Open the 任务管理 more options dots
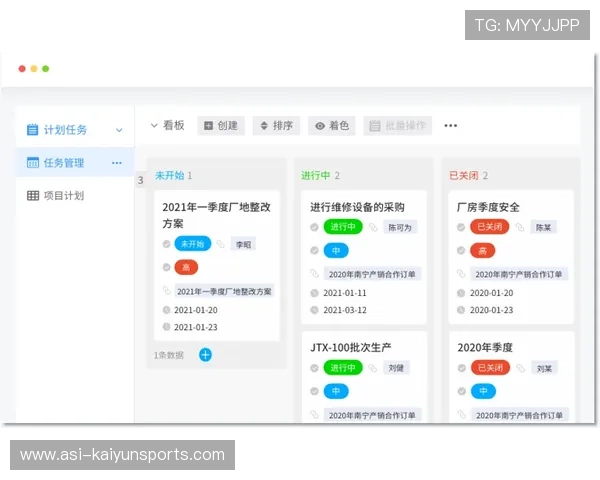Image resolution: width=600 pixels, height=480 pixels. (117, 163)
